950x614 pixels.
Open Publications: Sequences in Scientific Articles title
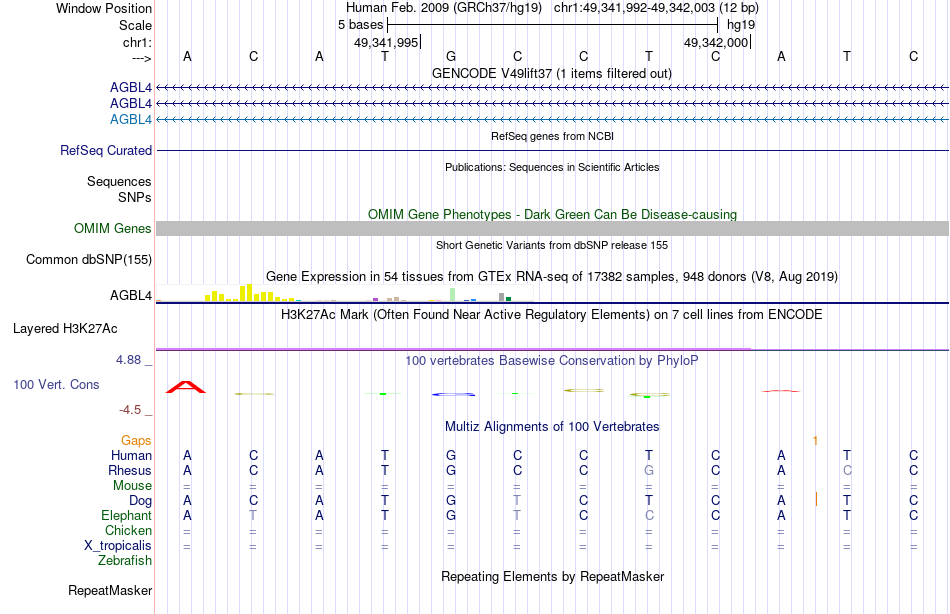click(x=552, y=167)
